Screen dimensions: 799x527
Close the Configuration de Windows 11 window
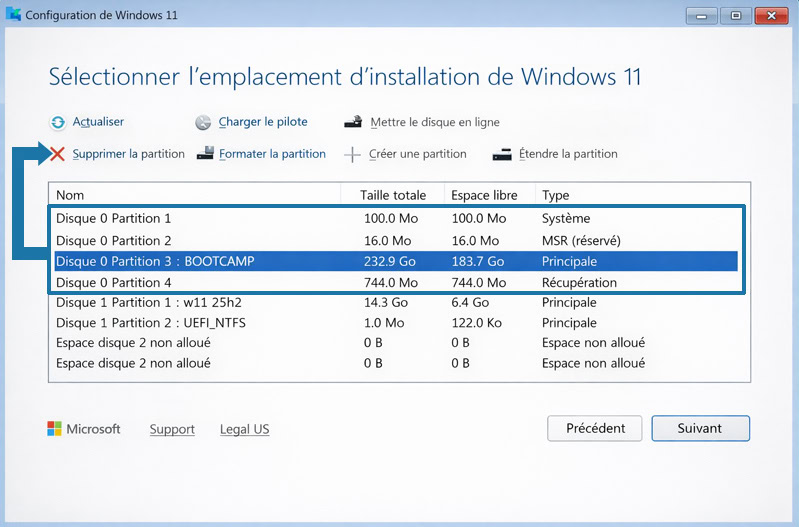[x=771, y=16]
